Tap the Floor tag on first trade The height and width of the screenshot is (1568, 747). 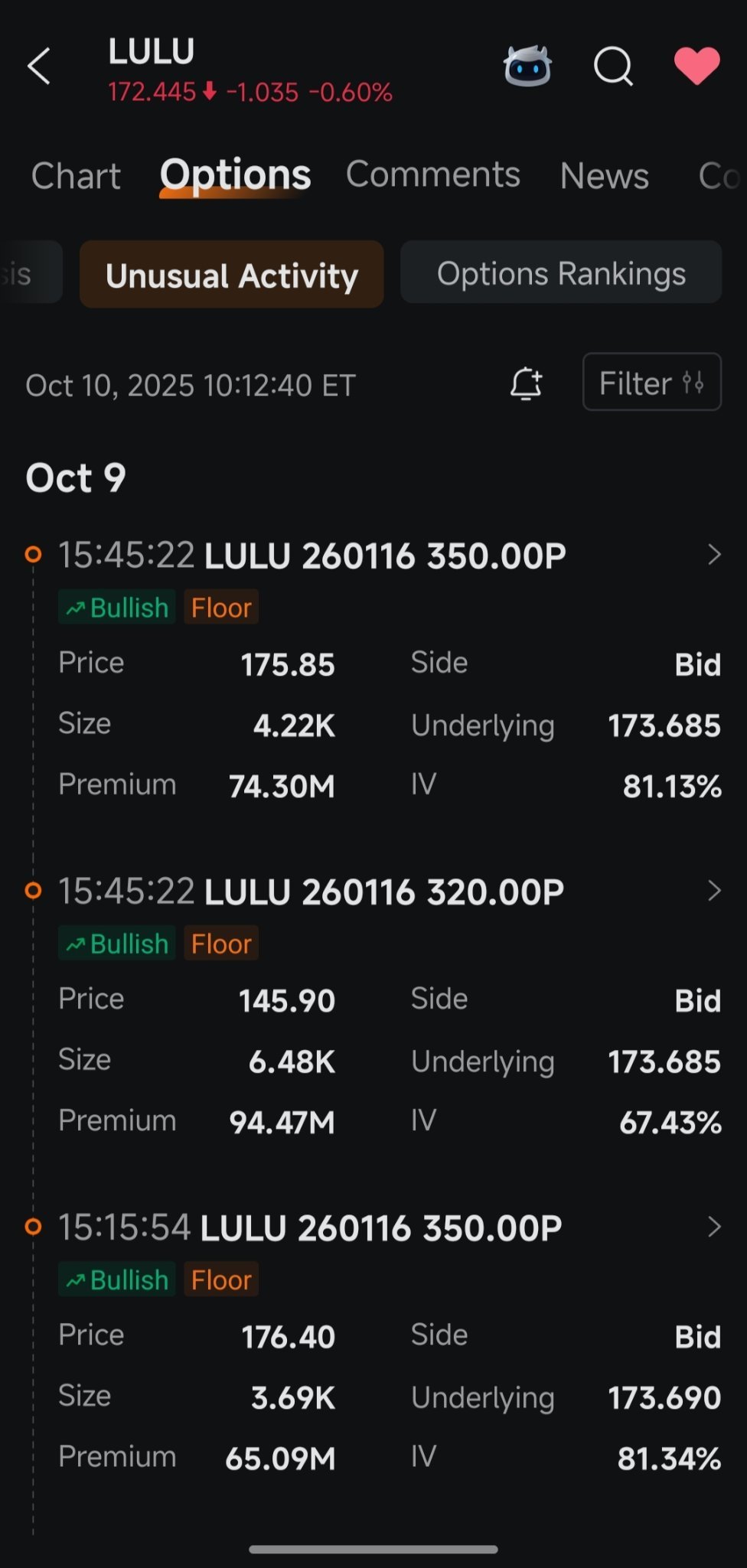221,608
